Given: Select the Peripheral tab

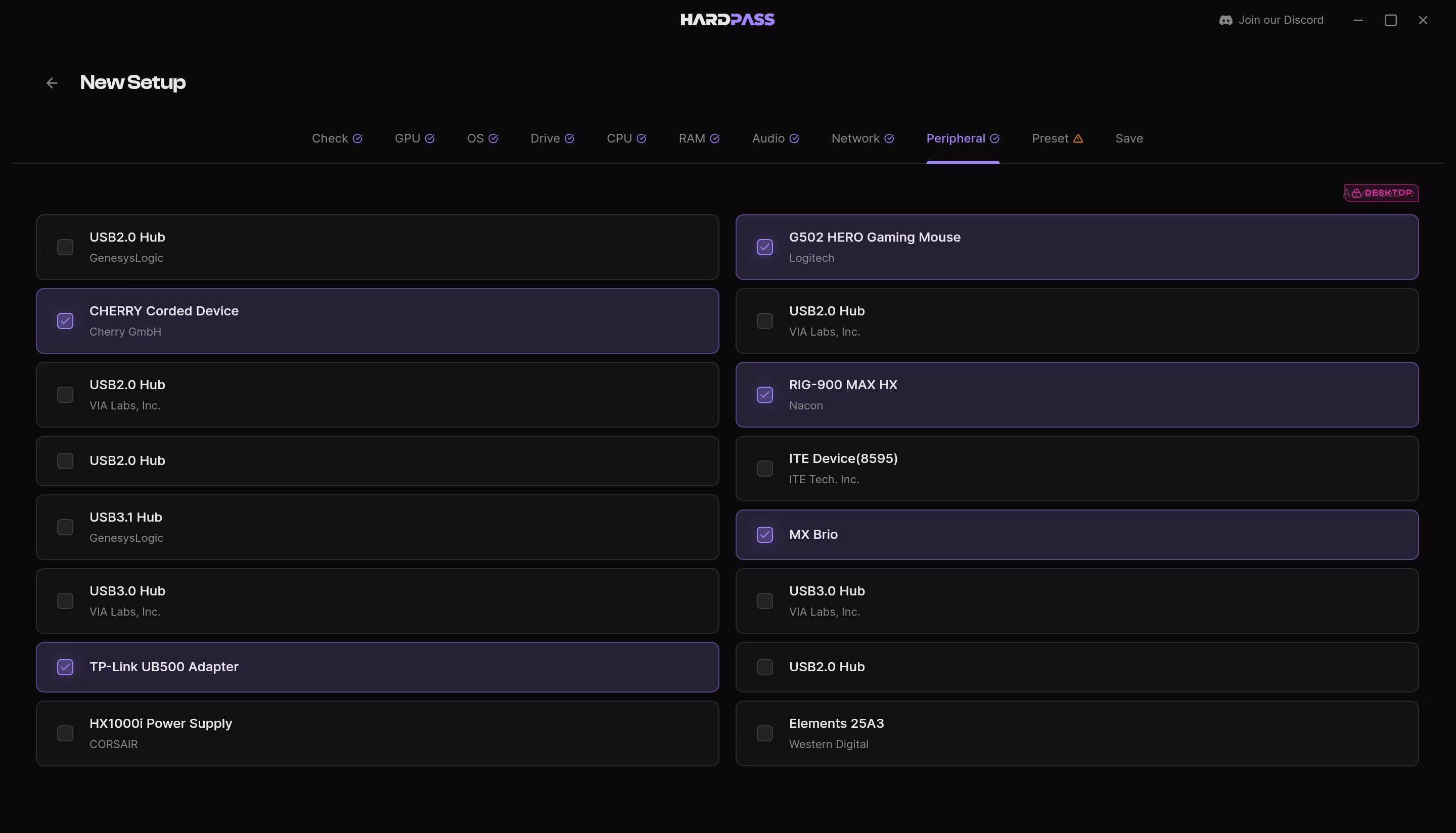Looking at the screenshot, I should click(x=963, y=138).
